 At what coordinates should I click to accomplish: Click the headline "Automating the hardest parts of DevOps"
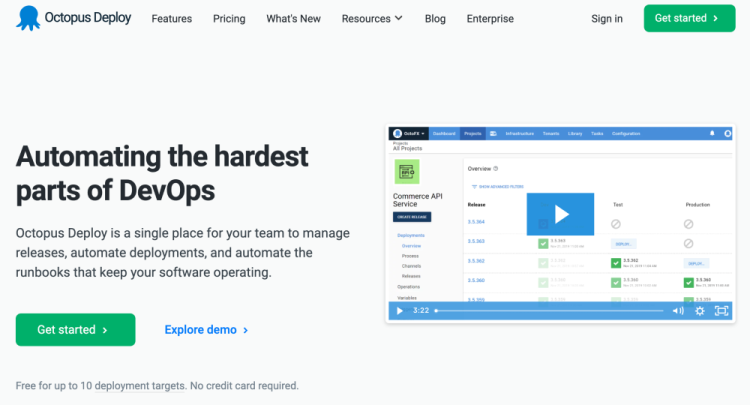162,174
